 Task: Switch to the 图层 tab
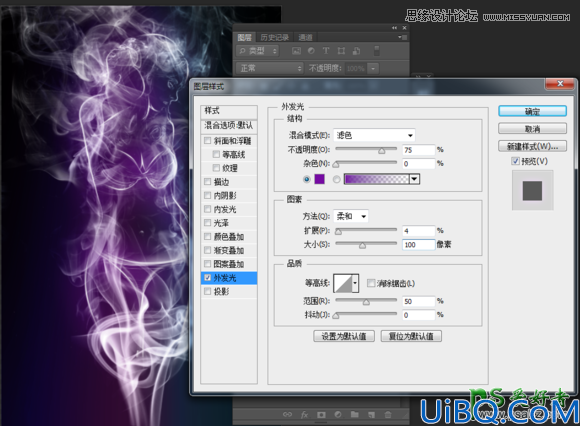(245, 37)
